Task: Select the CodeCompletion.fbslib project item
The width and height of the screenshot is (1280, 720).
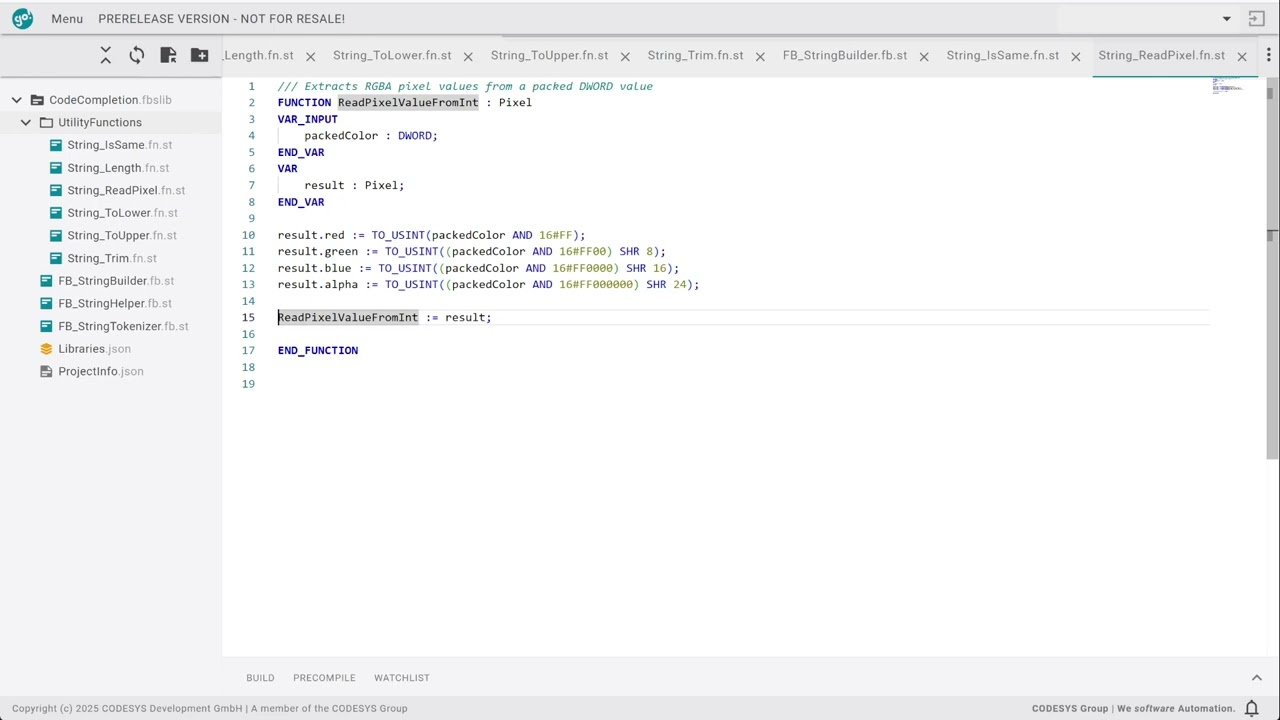Action: coord(110,100)
